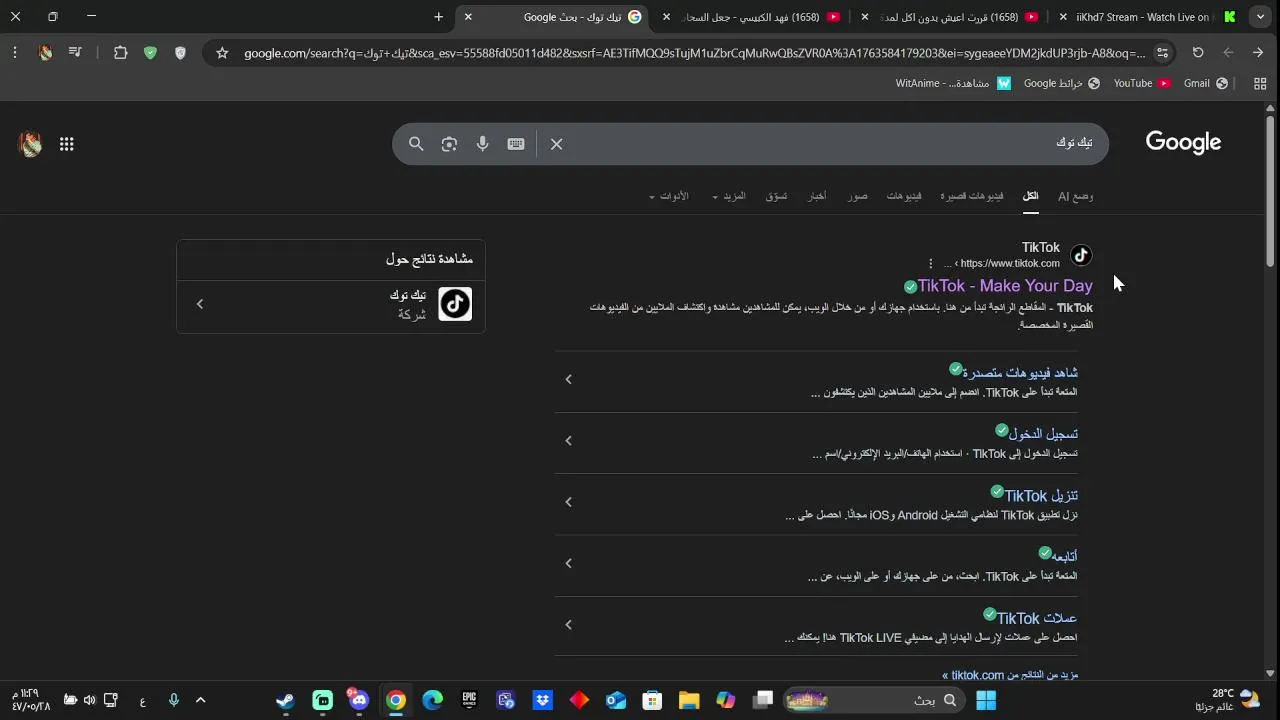Expand the 'شاهد فيديوهات متصدرة' sitelink
Viewport: 1280px width, 720px height.
click(x=568, y=379)
